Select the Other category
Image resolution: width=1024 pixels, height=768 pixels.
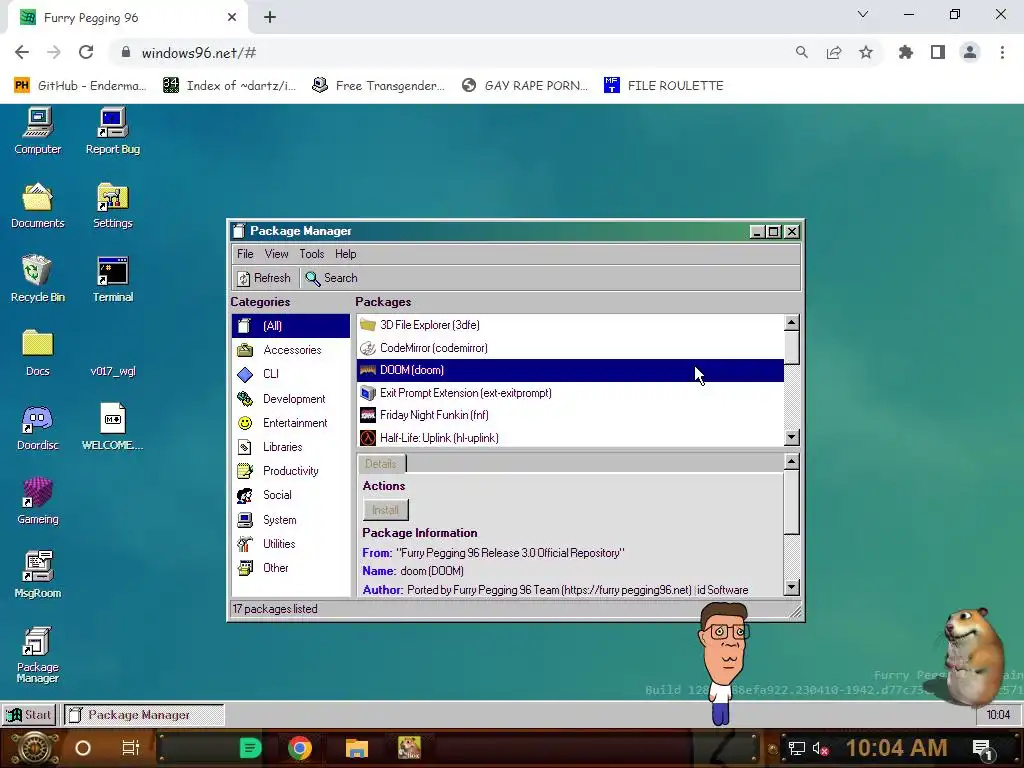(x=291, y=568)
